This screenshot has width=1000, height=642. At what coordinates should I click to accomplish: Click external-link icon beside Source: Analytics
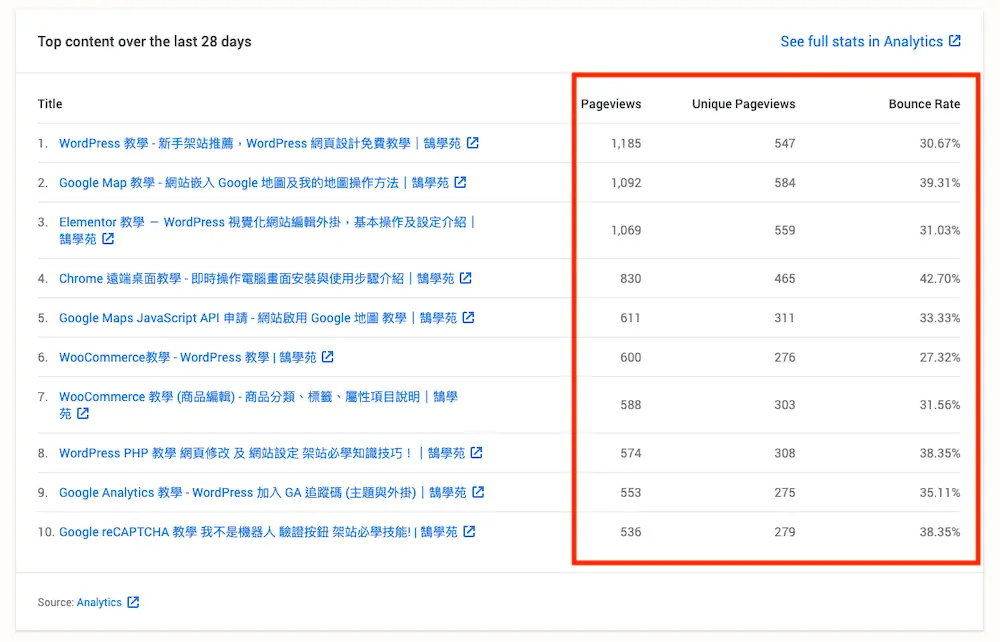pyautogui.click(x=133, y=602)
